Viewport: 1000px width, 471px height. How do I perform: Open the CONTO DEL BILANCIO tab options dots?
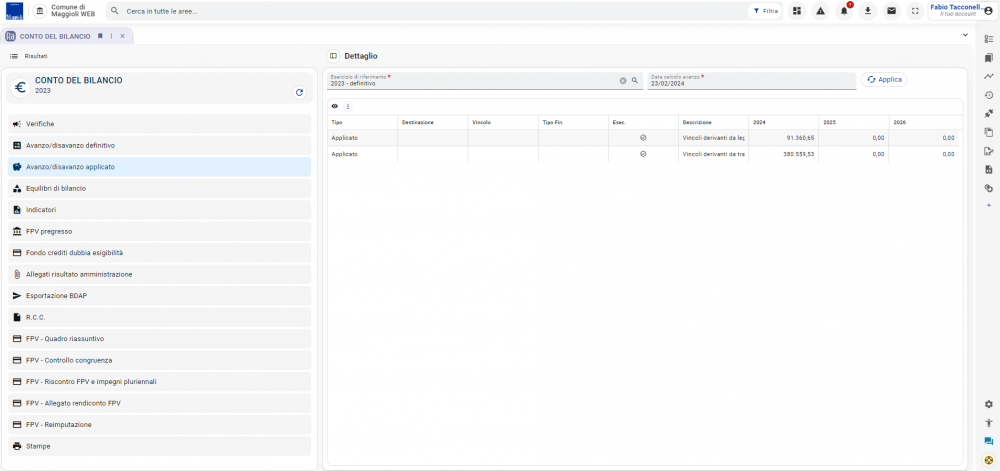click(112, 36)
